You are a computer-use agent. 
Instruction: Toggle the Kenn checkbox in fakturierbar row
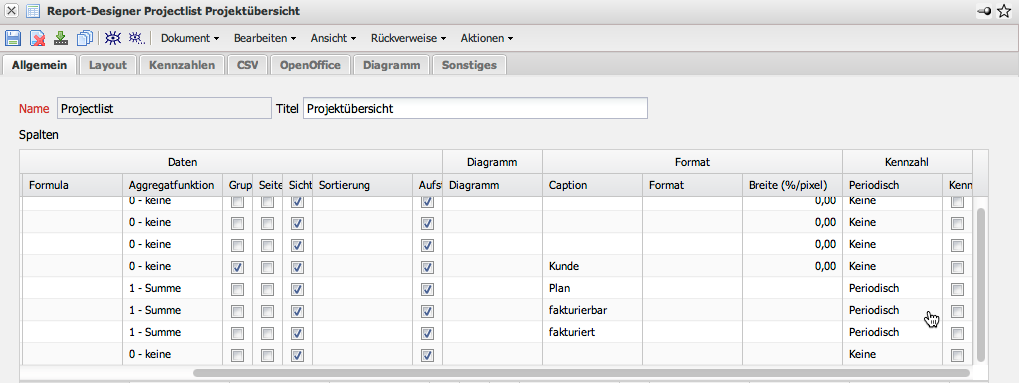click(x=957, y=311)
